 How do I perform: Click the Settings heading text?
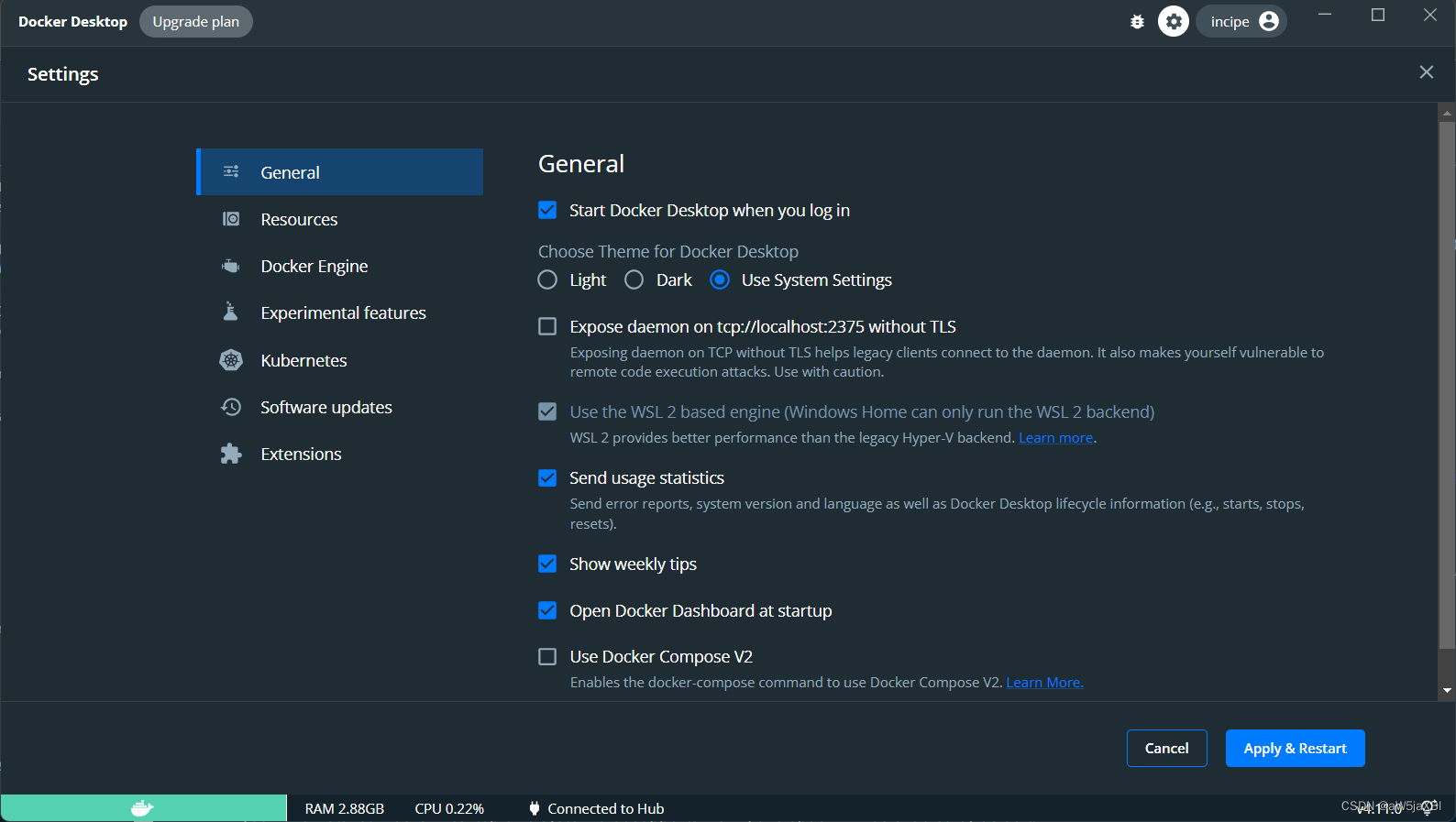pos(62,74)
